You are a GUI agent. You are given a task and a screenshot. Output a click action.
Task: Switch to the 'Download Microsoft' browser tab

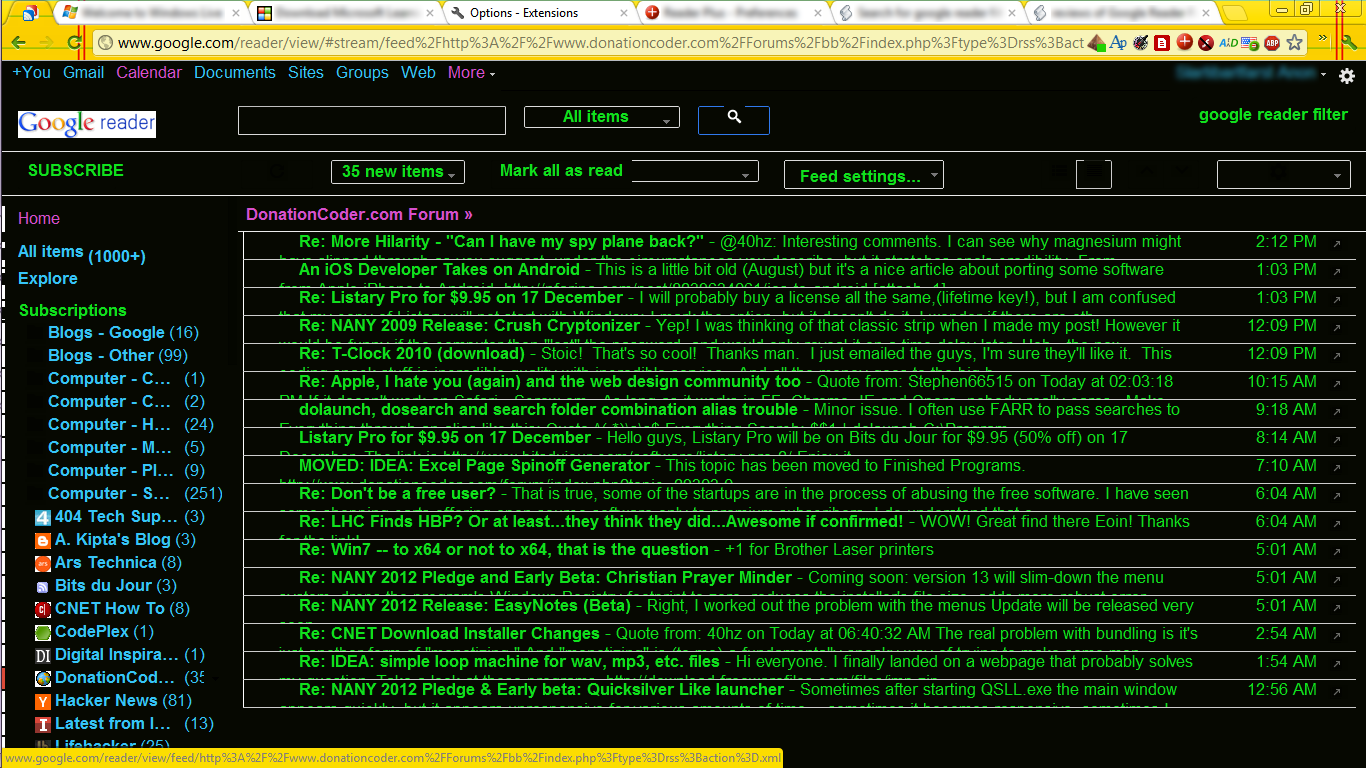click(x=345, y=13)
